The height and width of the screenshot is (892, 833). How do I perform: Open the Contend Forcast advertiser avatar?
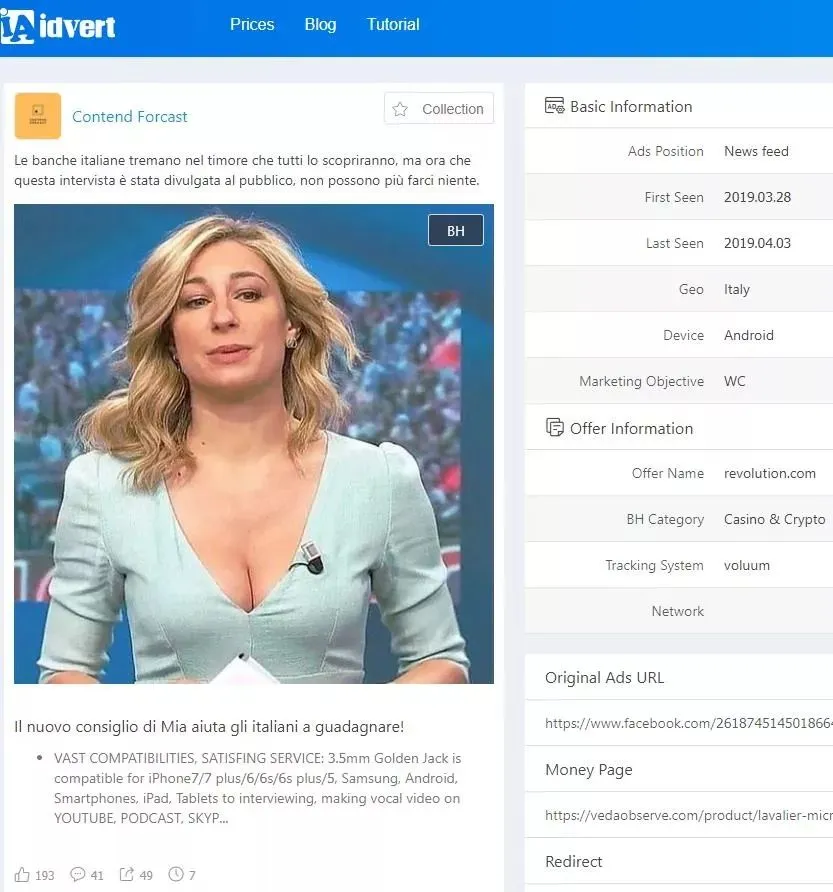(38, 116)
